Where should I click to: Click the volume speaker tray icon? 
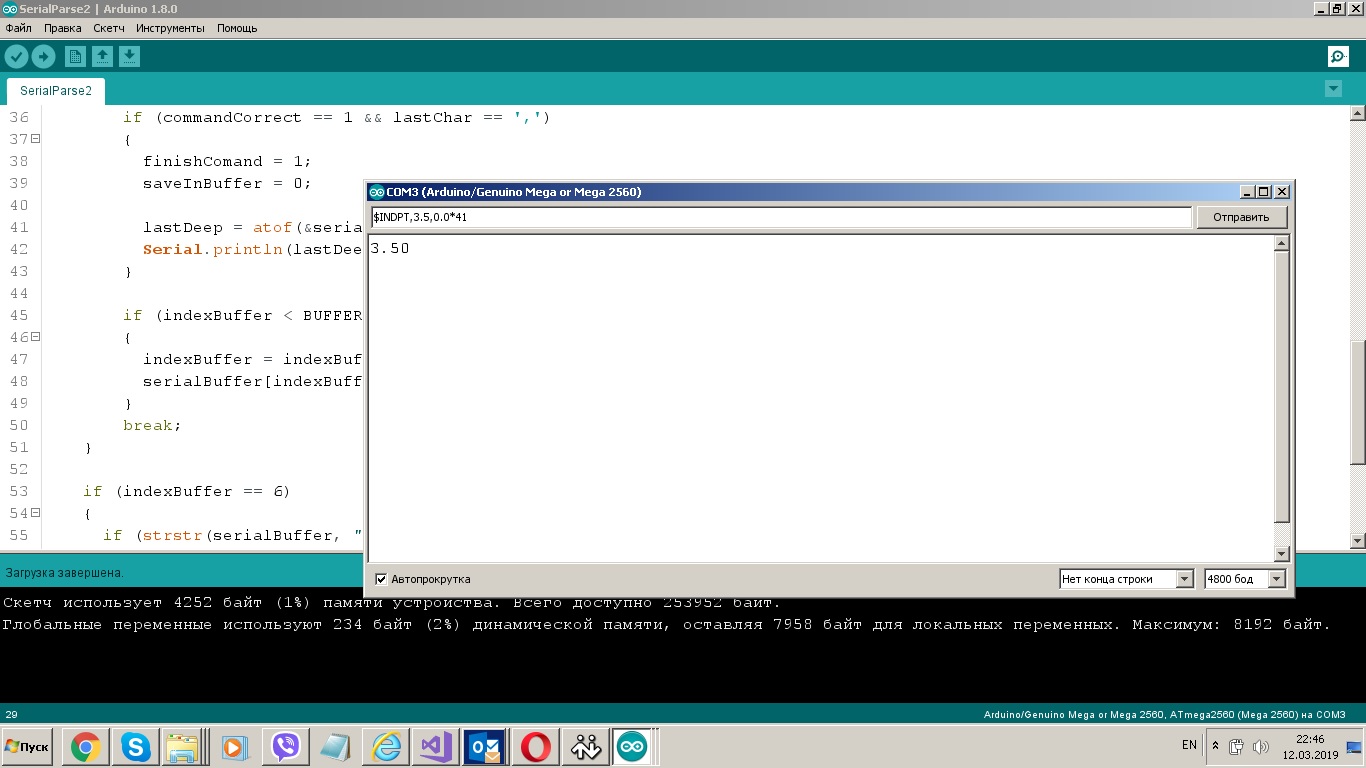click(x=1261, y=746)
